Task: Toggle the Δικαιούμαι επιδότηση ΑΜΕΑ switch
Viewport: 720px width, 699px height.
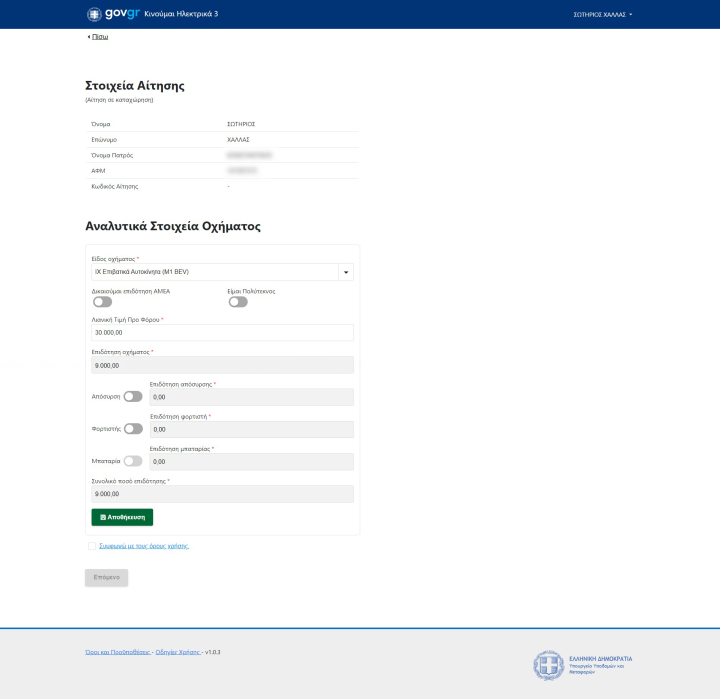Action: point(102,301)
